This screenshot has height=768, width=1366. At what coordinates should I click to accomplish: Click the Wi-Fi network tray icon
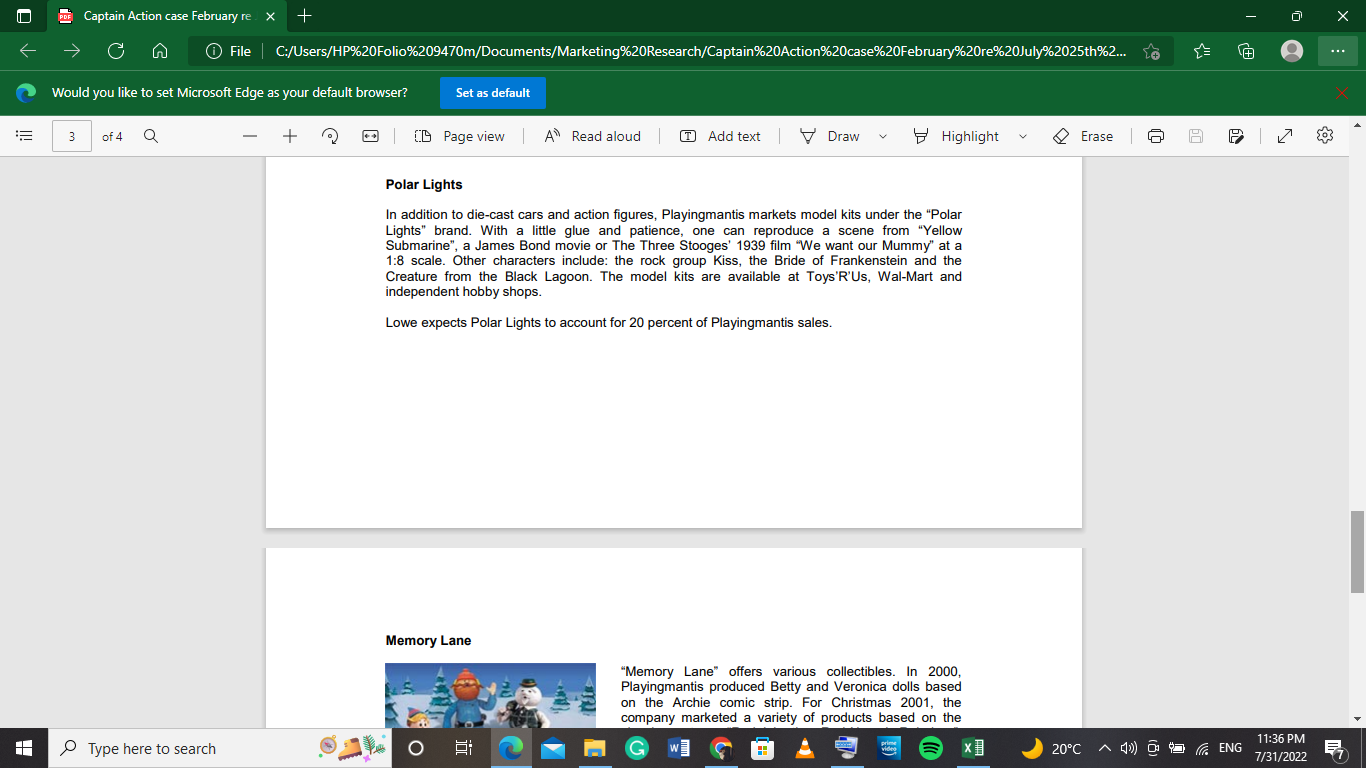(x=1202, y=748)
